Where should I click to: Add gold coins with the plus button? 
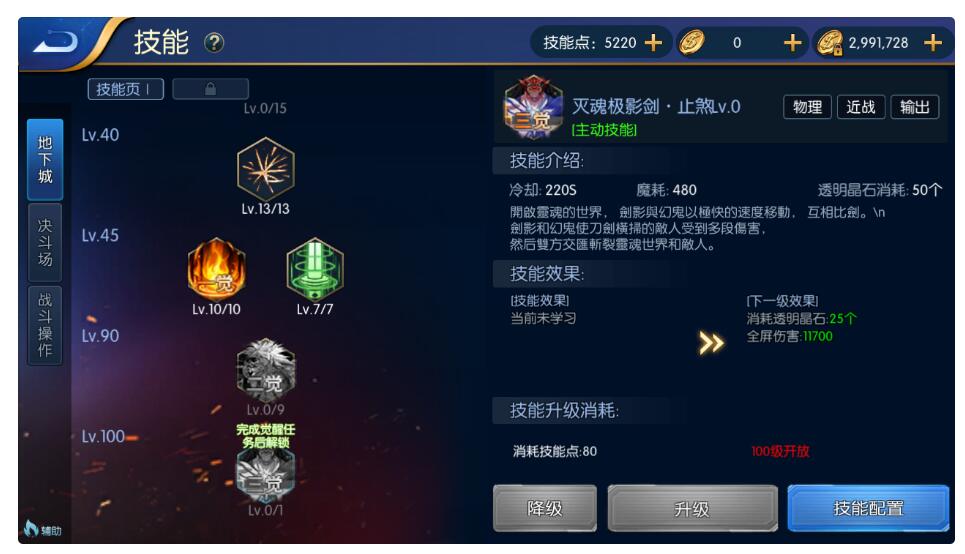pos(793,43)
